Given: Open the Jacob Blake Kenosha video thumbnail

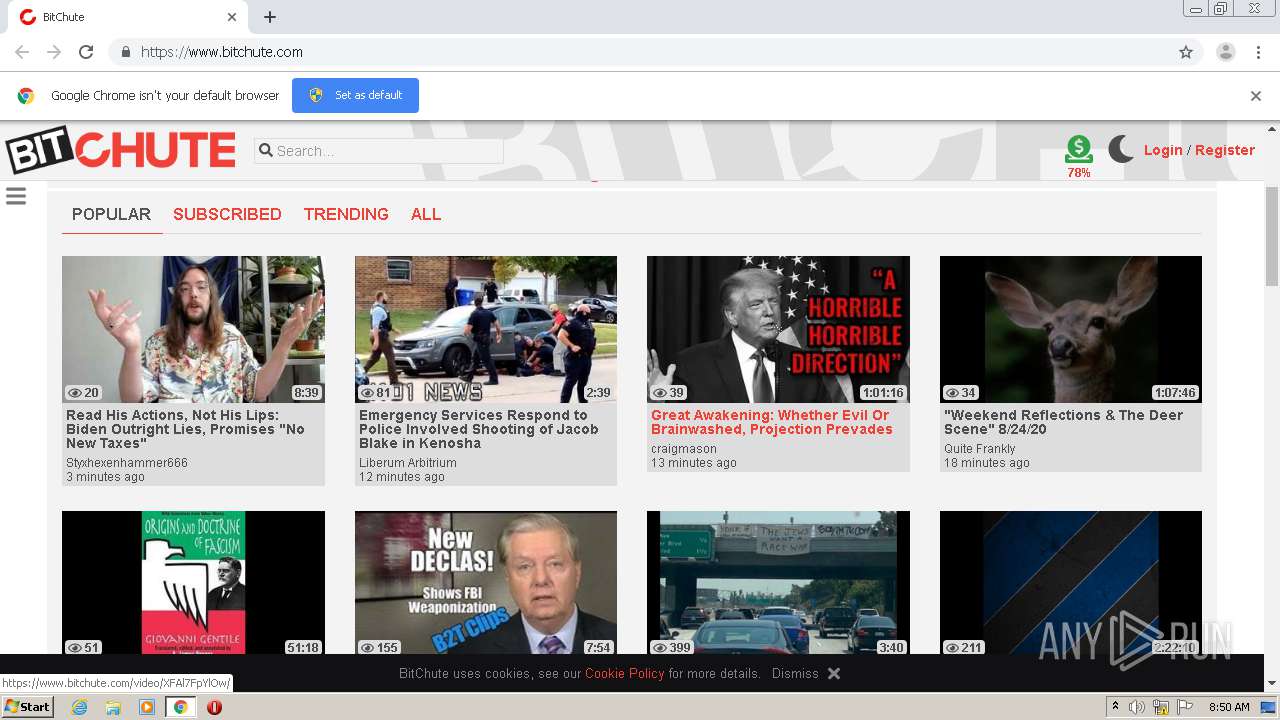Looking at the screenshot, I should 486,329.
